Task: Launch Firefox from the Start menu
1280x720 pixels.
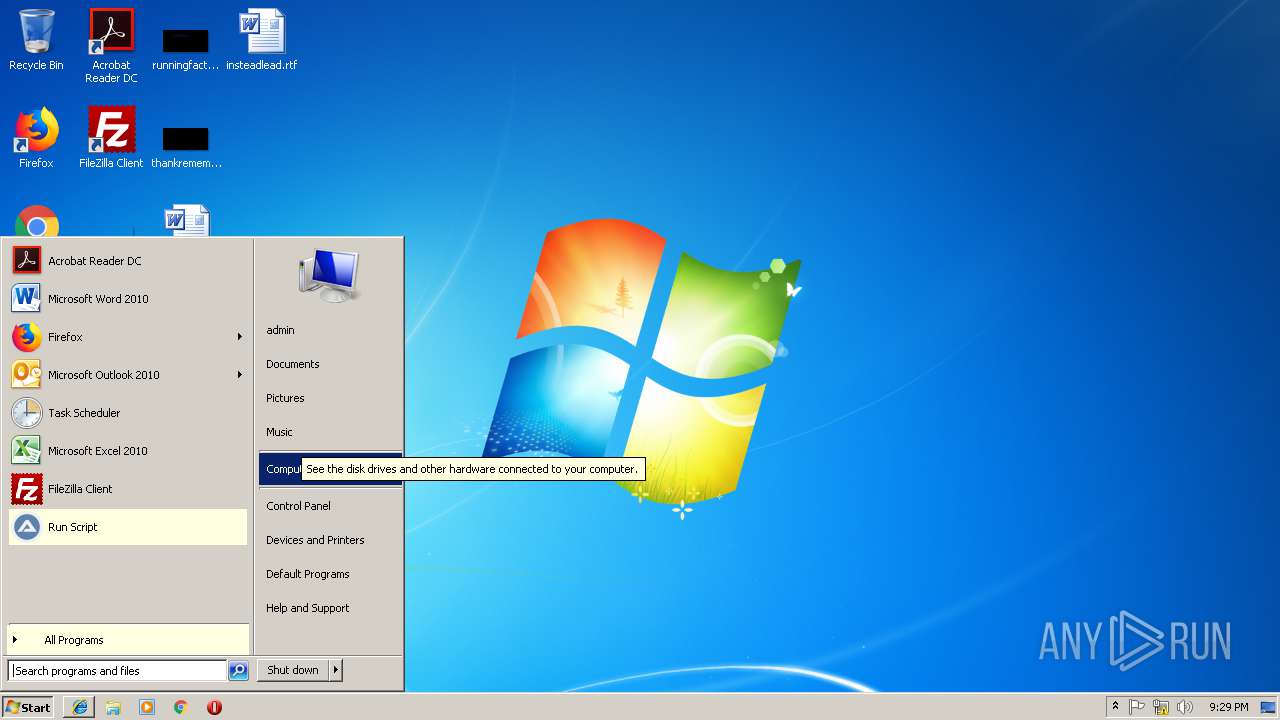Action: [x=127, y=337]
